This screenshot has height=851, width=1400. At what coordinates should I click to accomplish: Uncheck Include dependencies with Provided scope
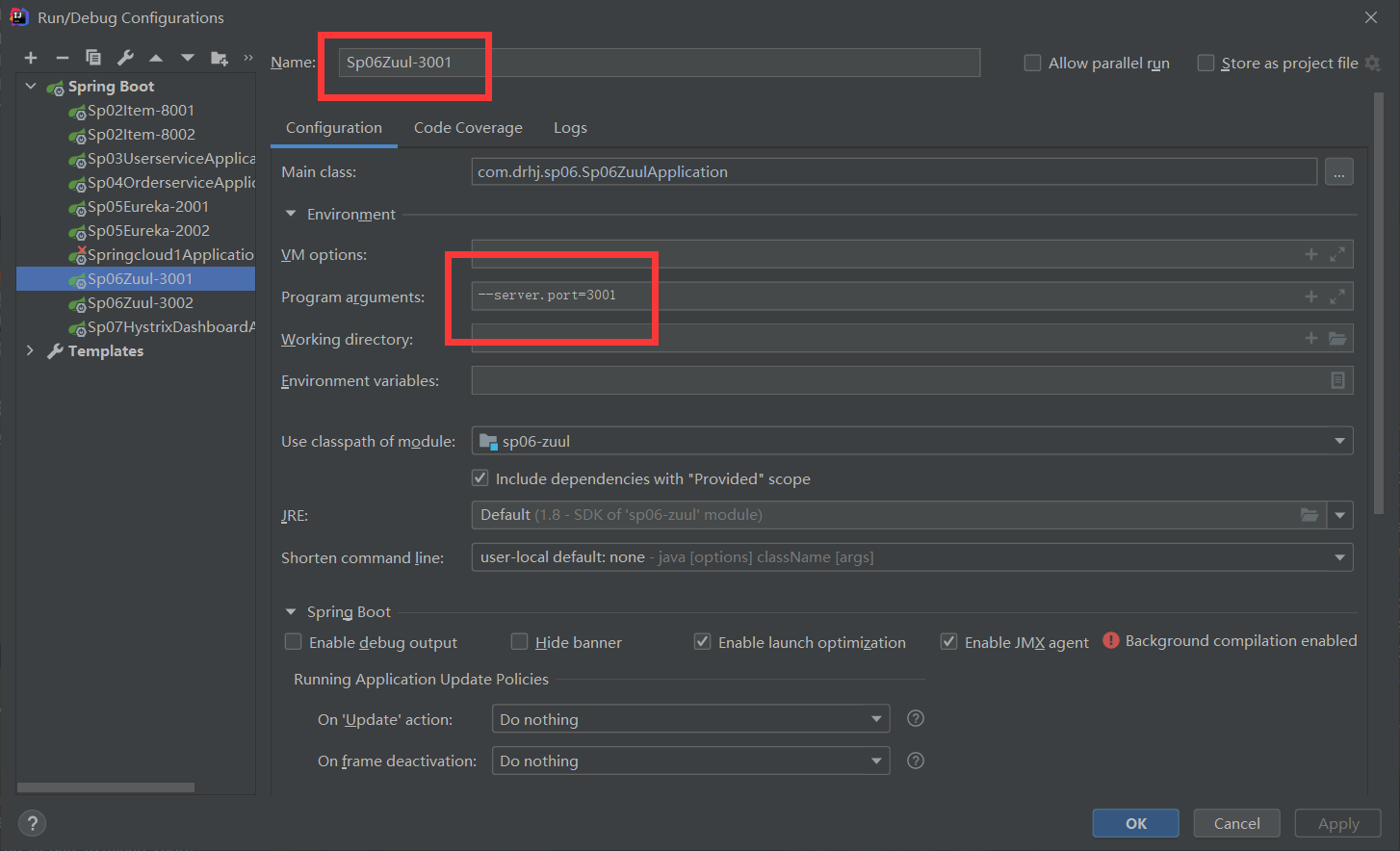click(480, 477)
